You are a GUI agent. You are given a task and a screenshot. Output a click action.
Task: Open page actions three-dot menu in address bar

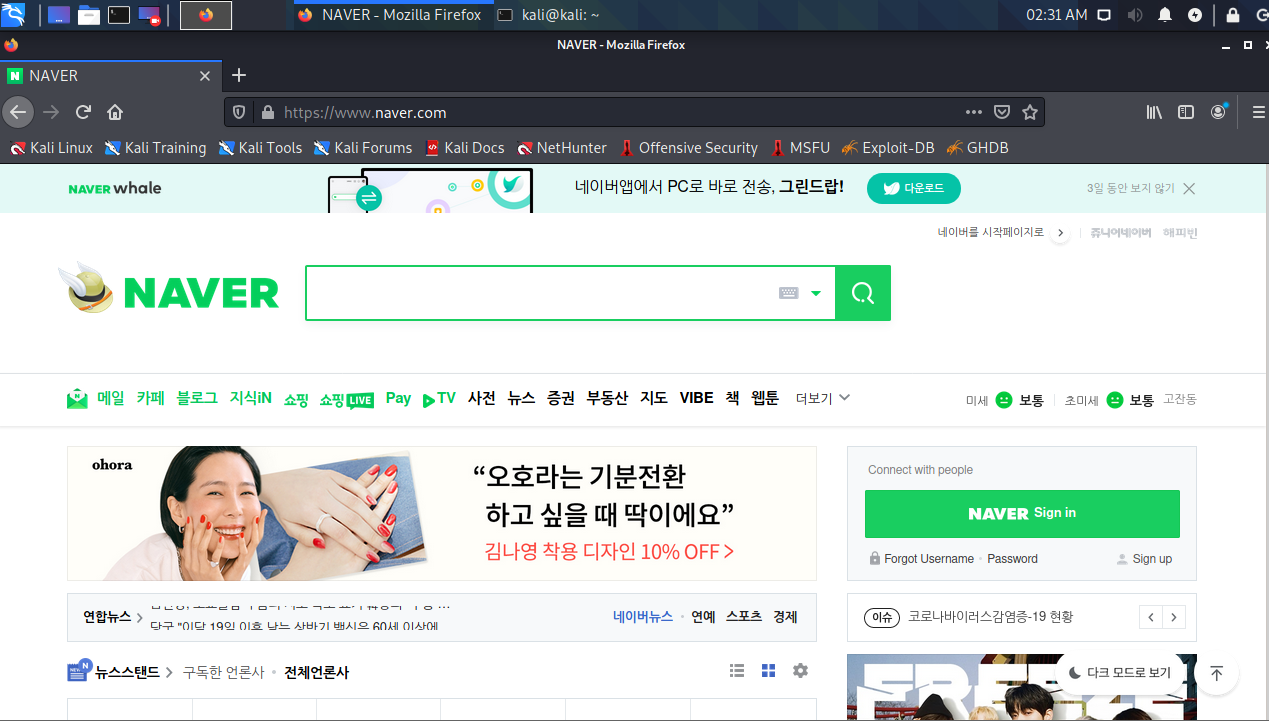point(973,112)
